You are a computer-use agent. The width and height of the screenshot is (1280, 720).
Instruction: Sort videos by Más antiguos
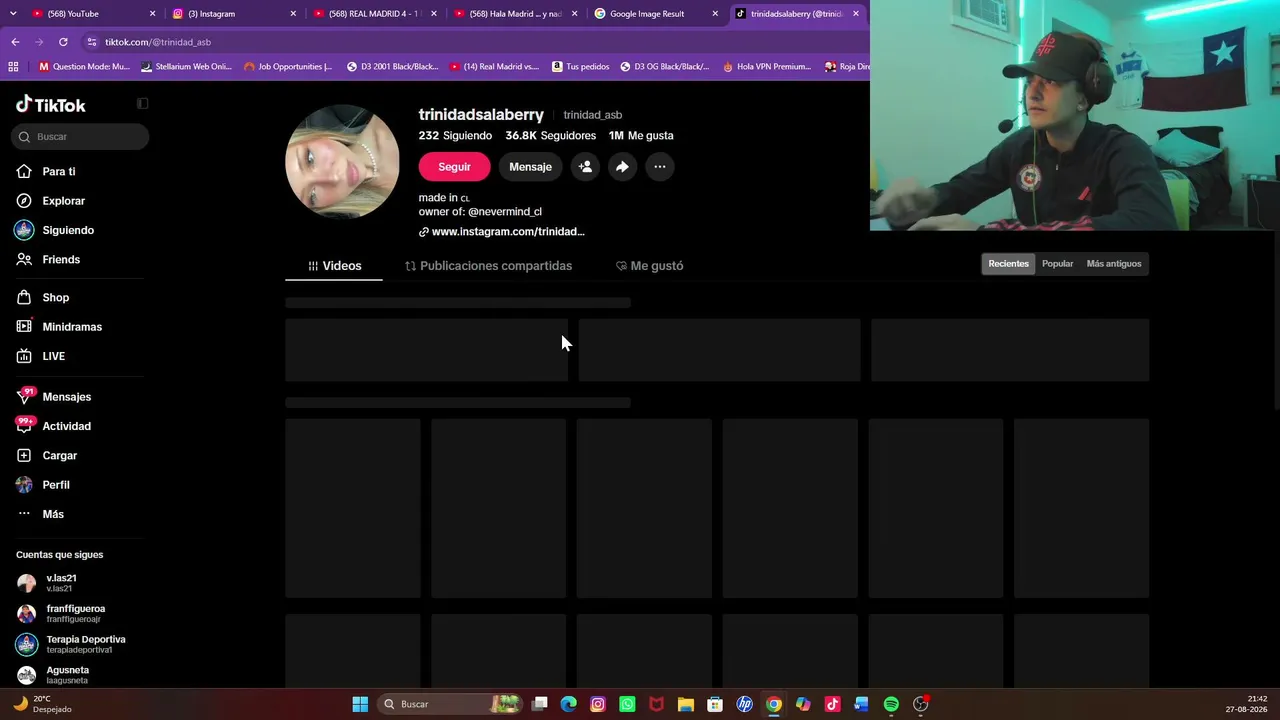(1114, 264)
